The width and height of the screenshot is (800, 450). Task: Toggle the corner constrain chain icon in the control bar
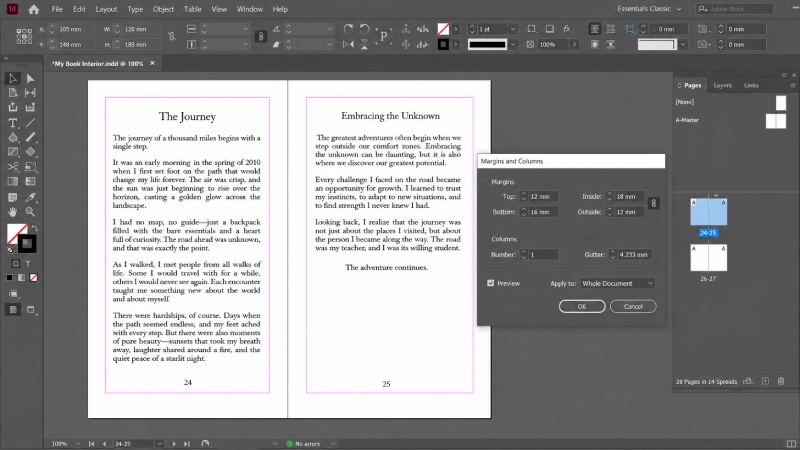tap(261, 36)
